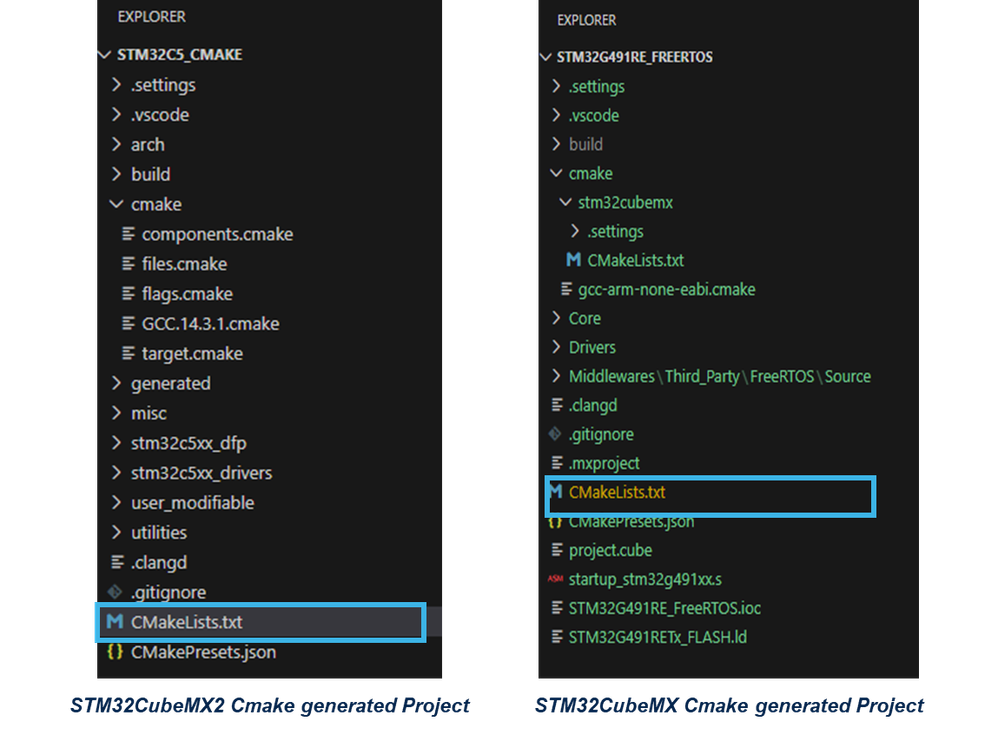Open CMakeLists.txt under stm32cubemx
998x729 pixels.
635,260
